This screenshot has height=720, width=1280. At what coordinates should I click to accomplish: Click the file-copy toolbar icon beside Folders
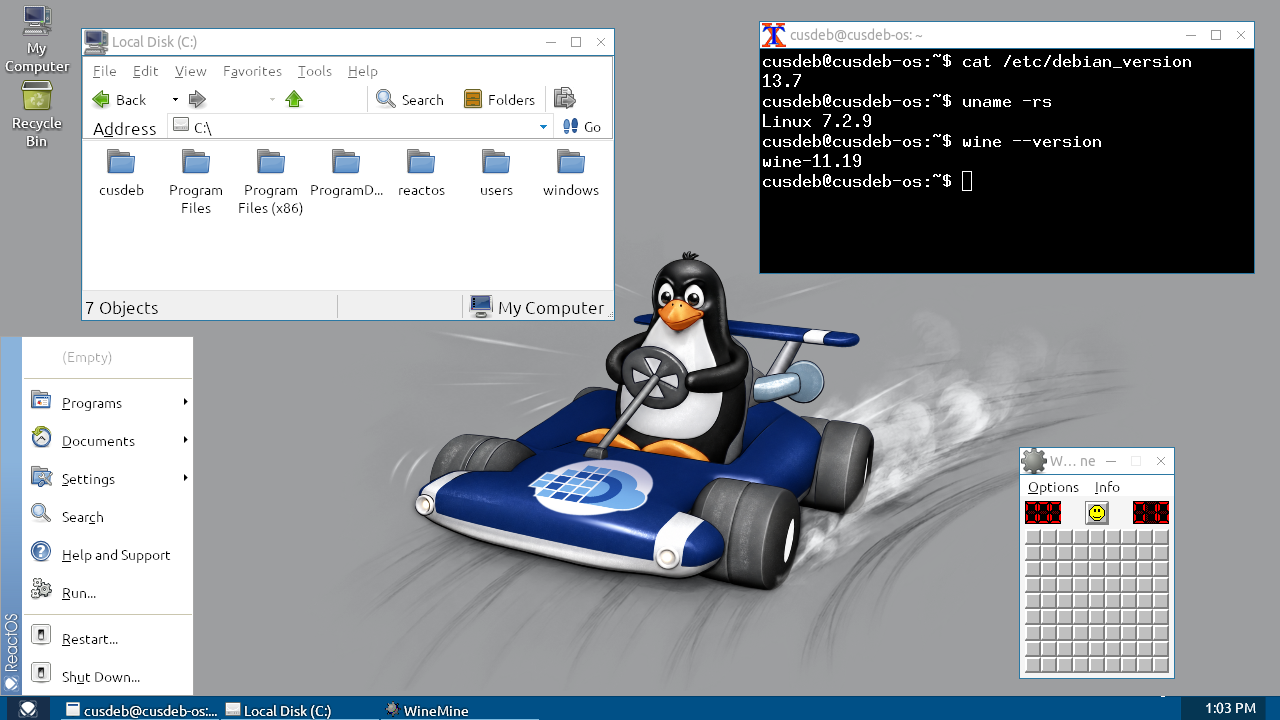[x=565, y=99]
